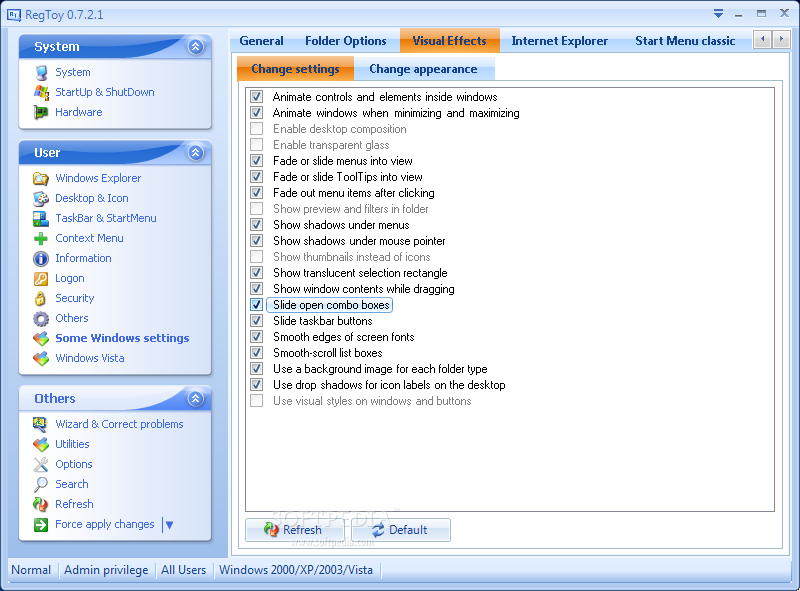Click the Desktop & Icon palette icon

tap(41, 198)
